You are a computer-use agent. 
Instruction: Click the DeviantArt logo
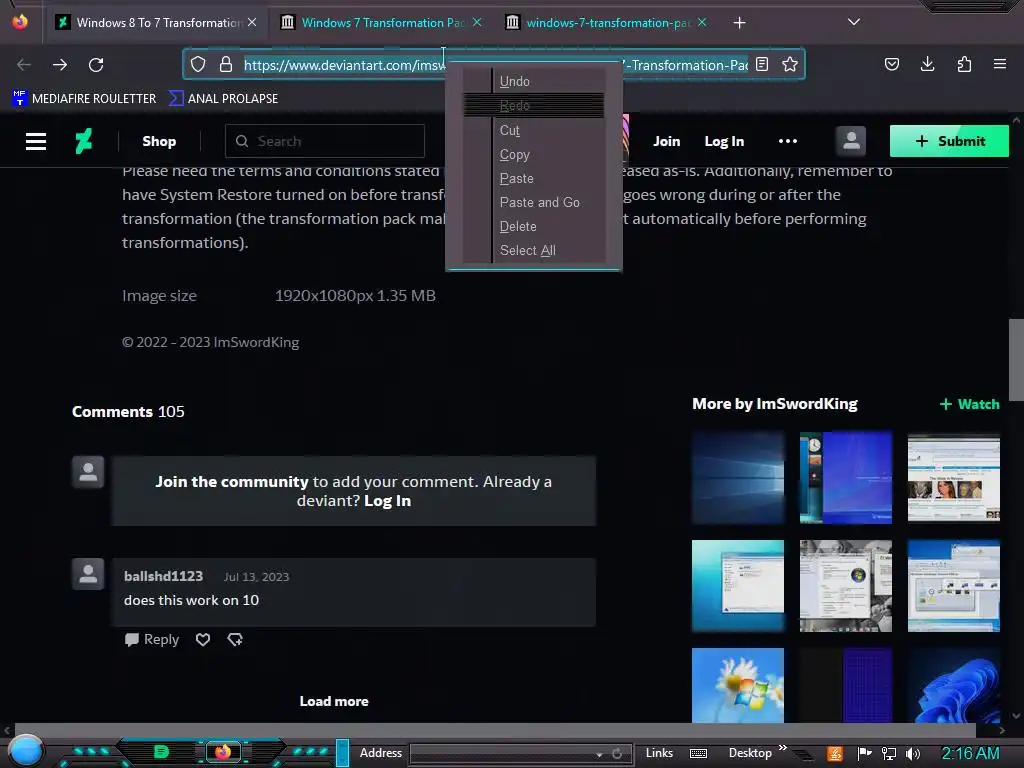[84, 141]
